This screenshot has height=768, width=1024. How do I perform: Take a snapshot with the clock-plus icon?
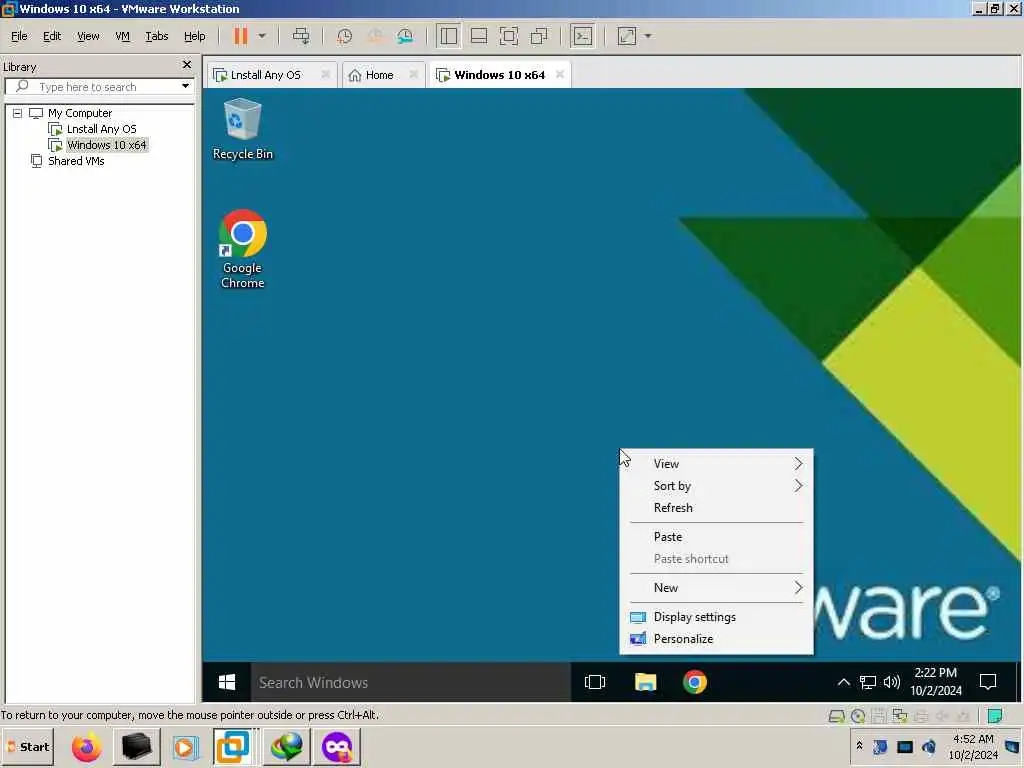pyautogui.click(x=344, y=36)
